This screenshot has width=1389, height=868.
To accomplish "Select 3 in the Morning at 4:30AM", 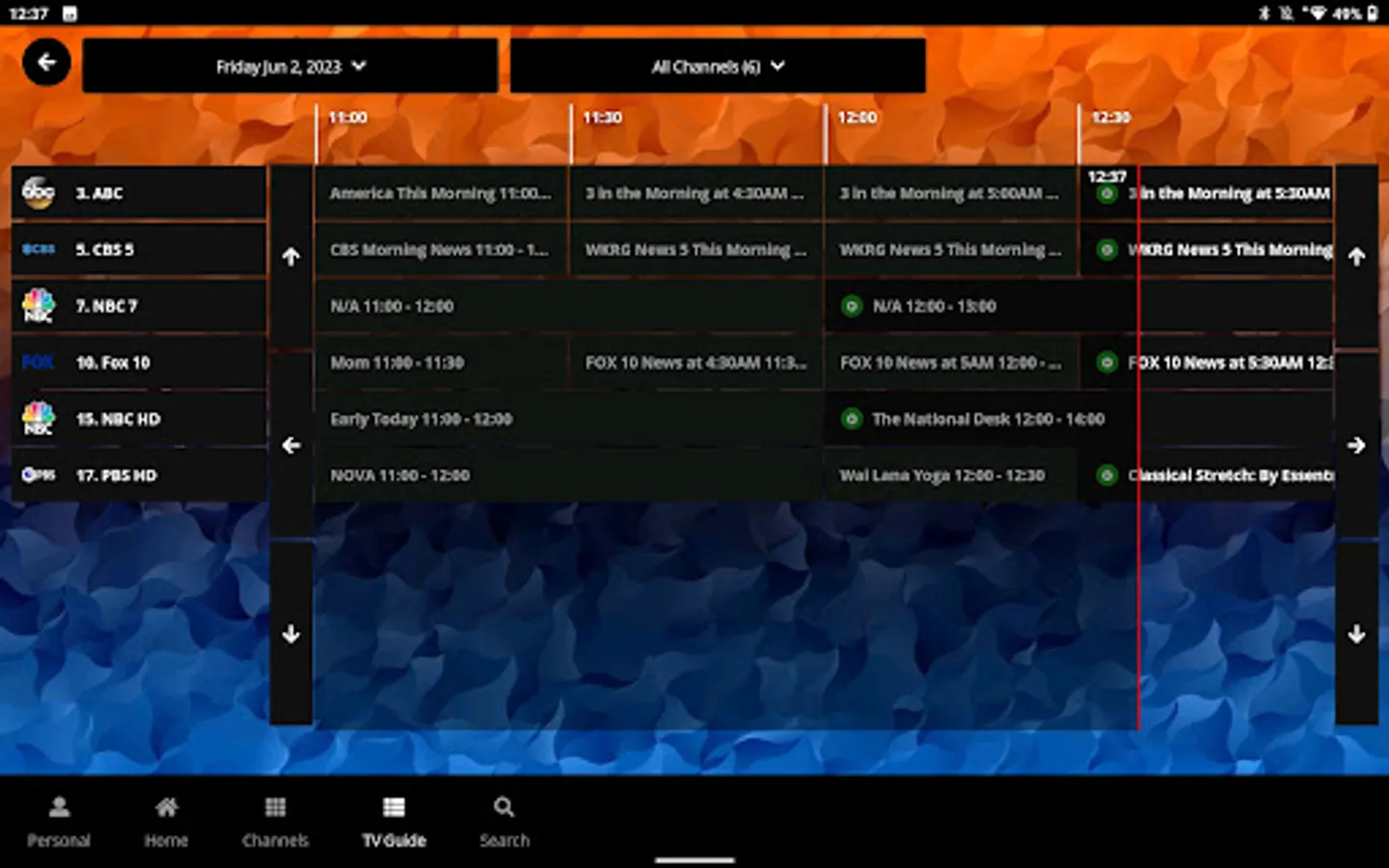I will (x=696, y=193).
